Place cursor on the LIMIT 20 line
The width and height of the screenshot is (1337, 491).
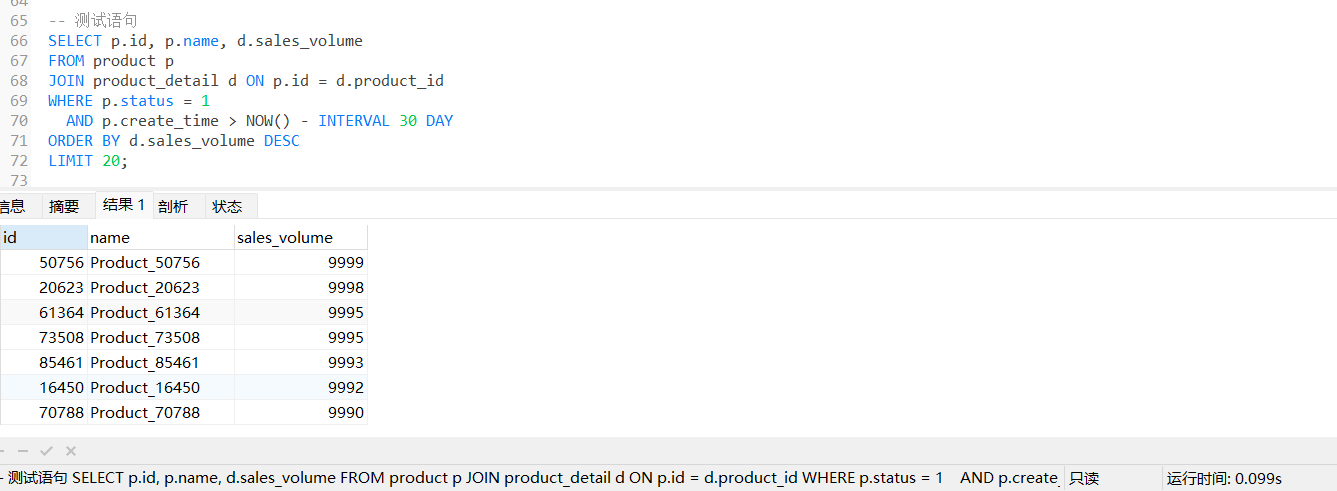pos(88,161)
